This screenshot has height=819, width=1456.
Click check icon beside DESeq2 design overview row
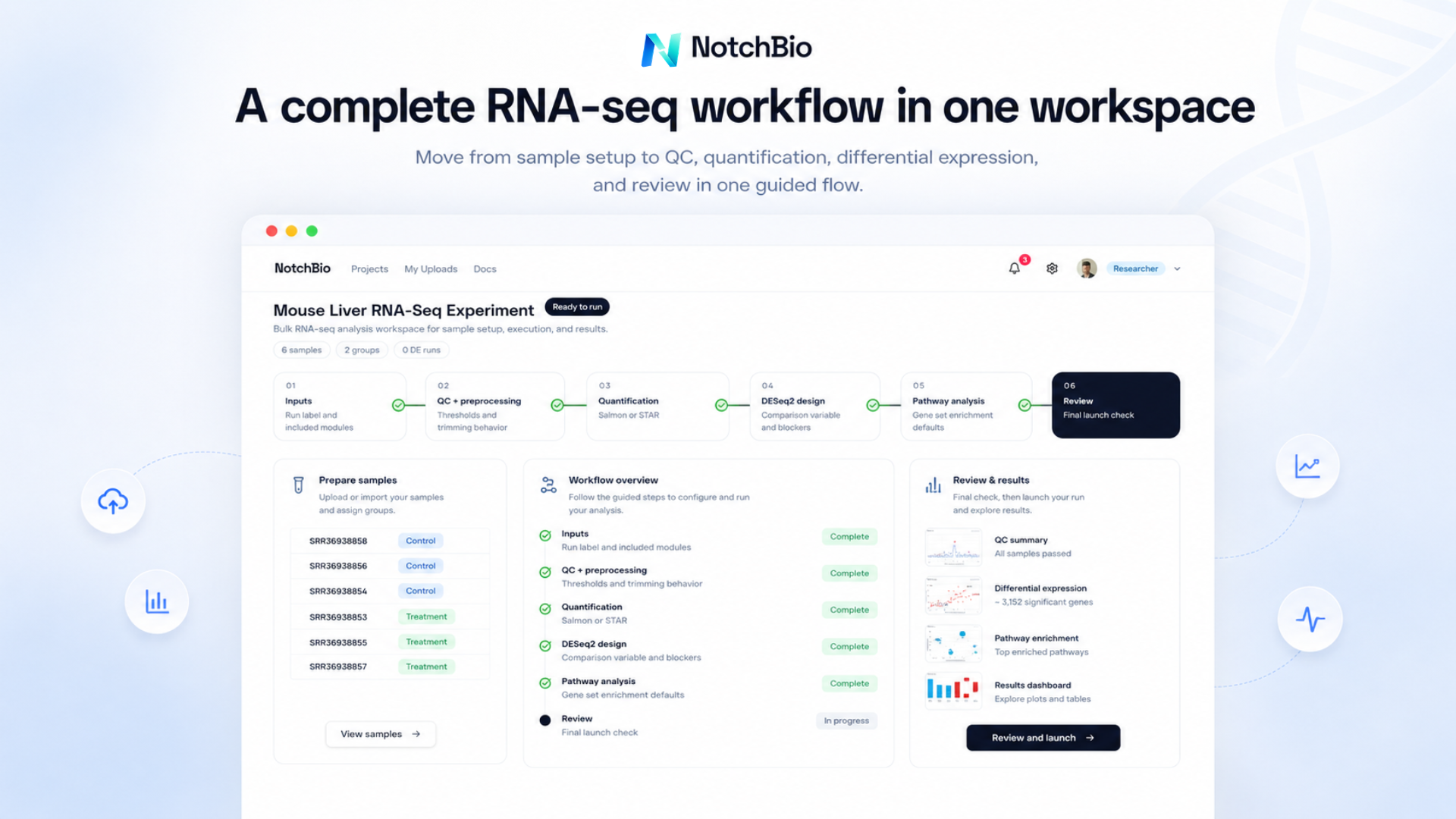[x=544, y=646]
